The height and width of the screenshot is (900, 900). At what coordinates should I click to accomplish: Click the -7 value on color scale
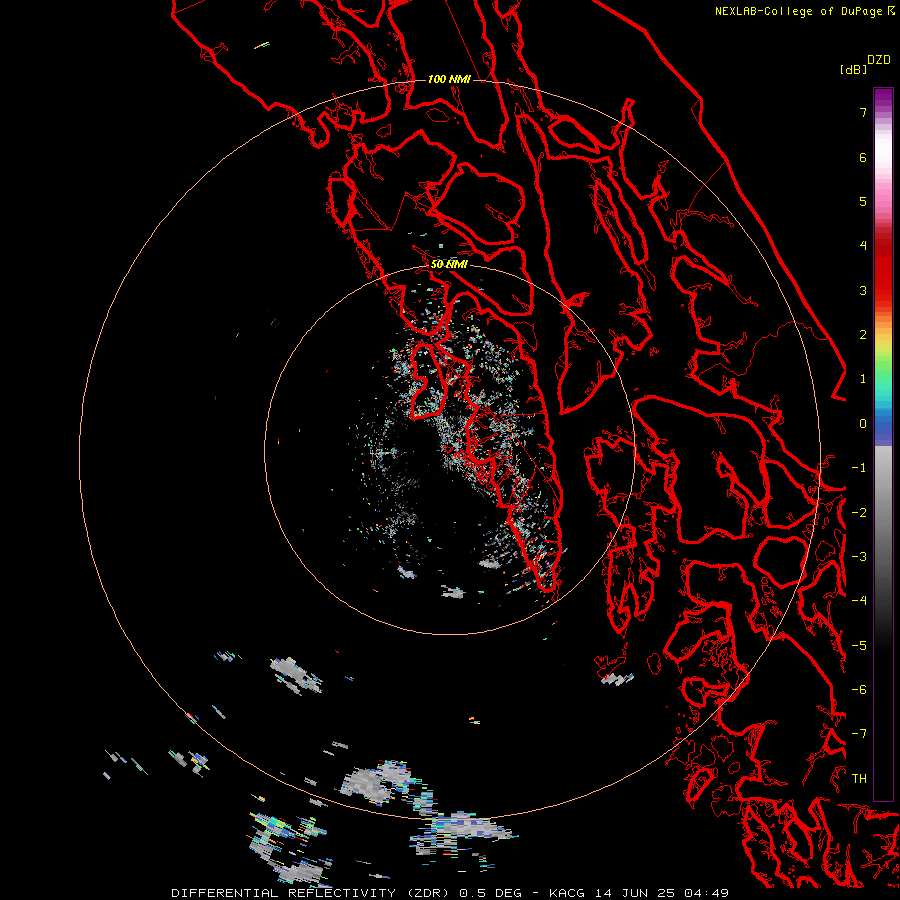tap(859, 734)
